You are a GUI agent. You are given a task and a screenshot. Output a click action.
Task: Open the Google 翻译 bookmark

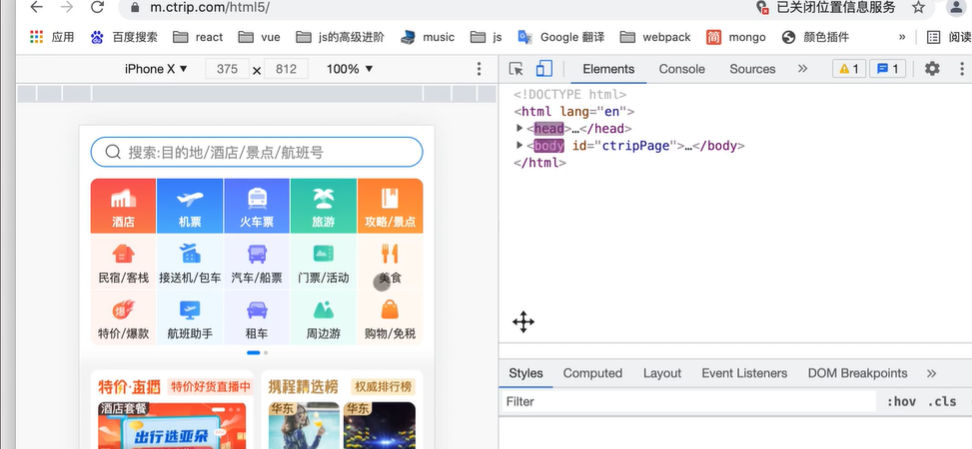(561, 37)
